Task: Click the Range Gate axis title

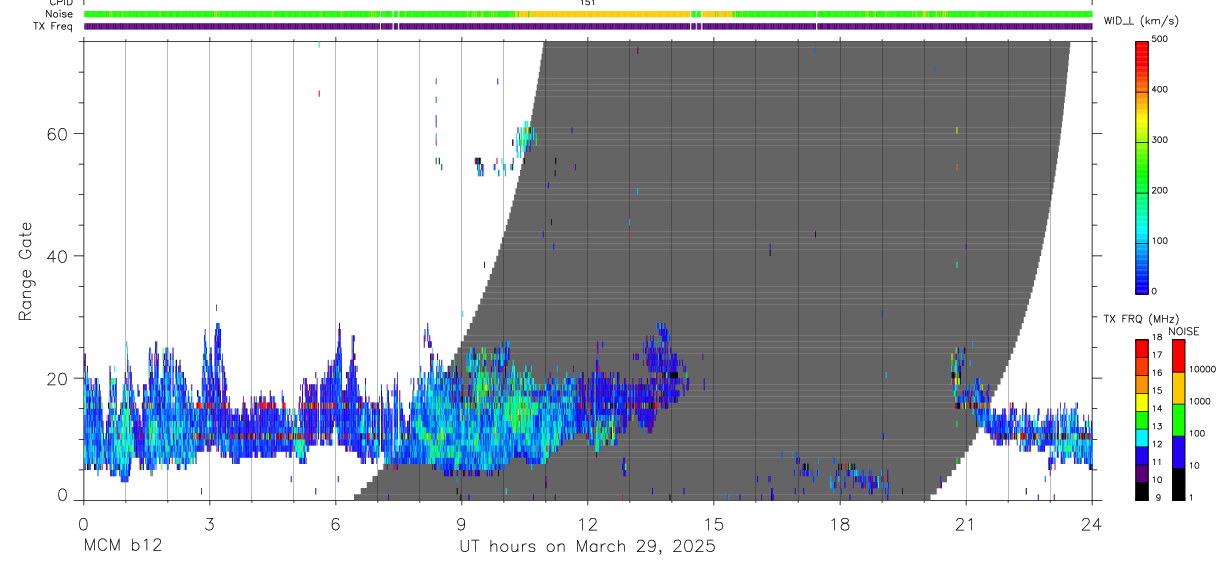Action: [x=26, y=271]
